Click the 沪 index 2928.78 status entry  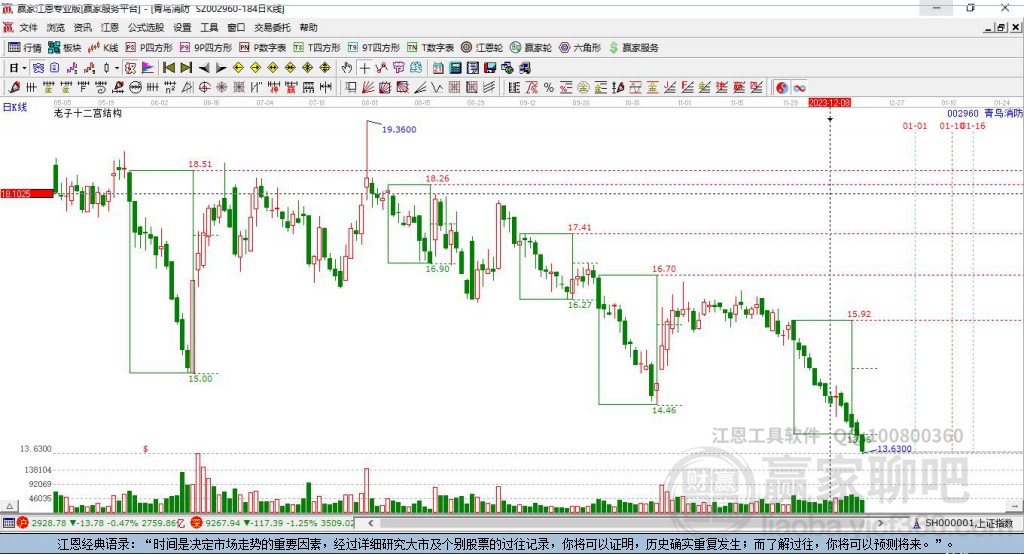[99, 523]
